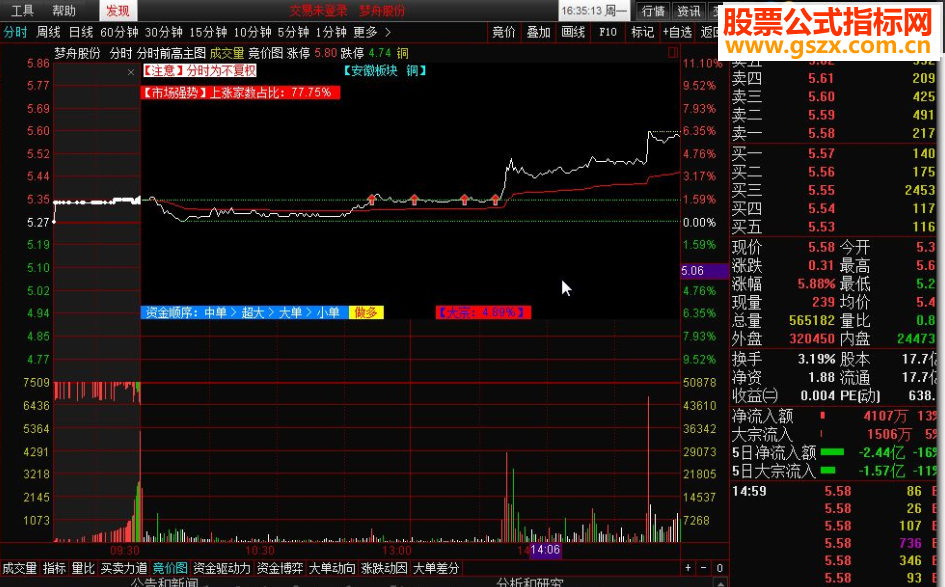Select the 资金博弈 bottom tab
The image size is (945, 587).
[x=280, y=568]
